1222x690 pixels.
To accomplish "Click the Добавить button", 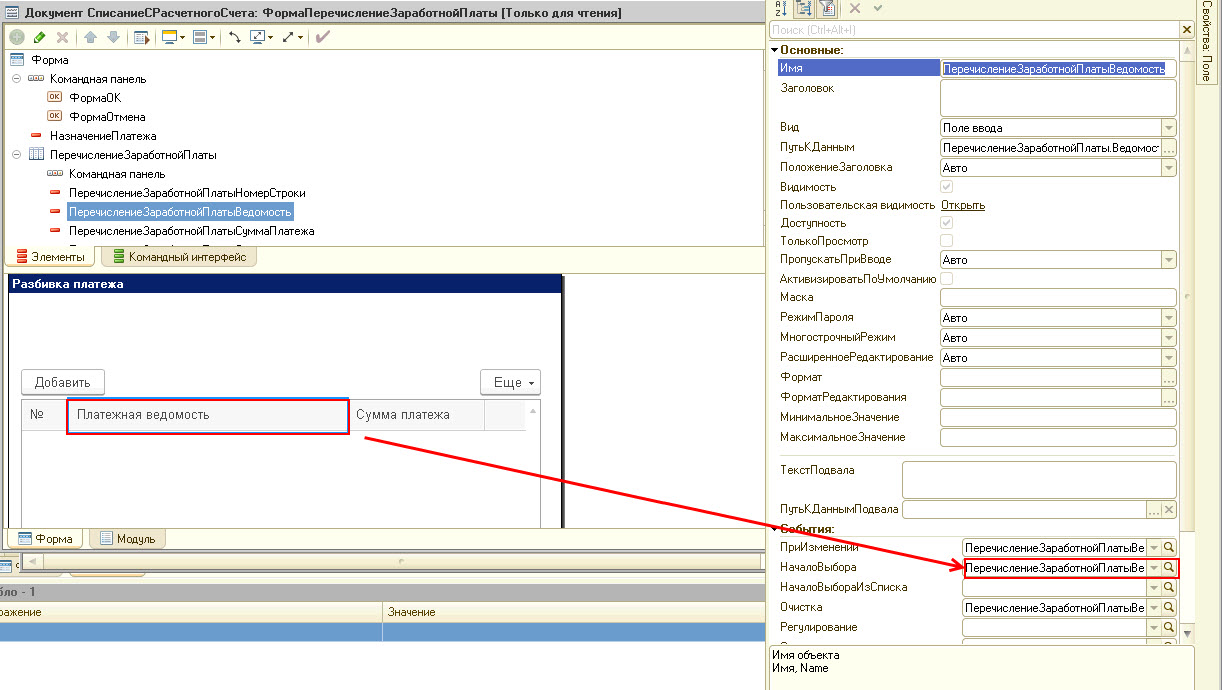I will (63, 382).
